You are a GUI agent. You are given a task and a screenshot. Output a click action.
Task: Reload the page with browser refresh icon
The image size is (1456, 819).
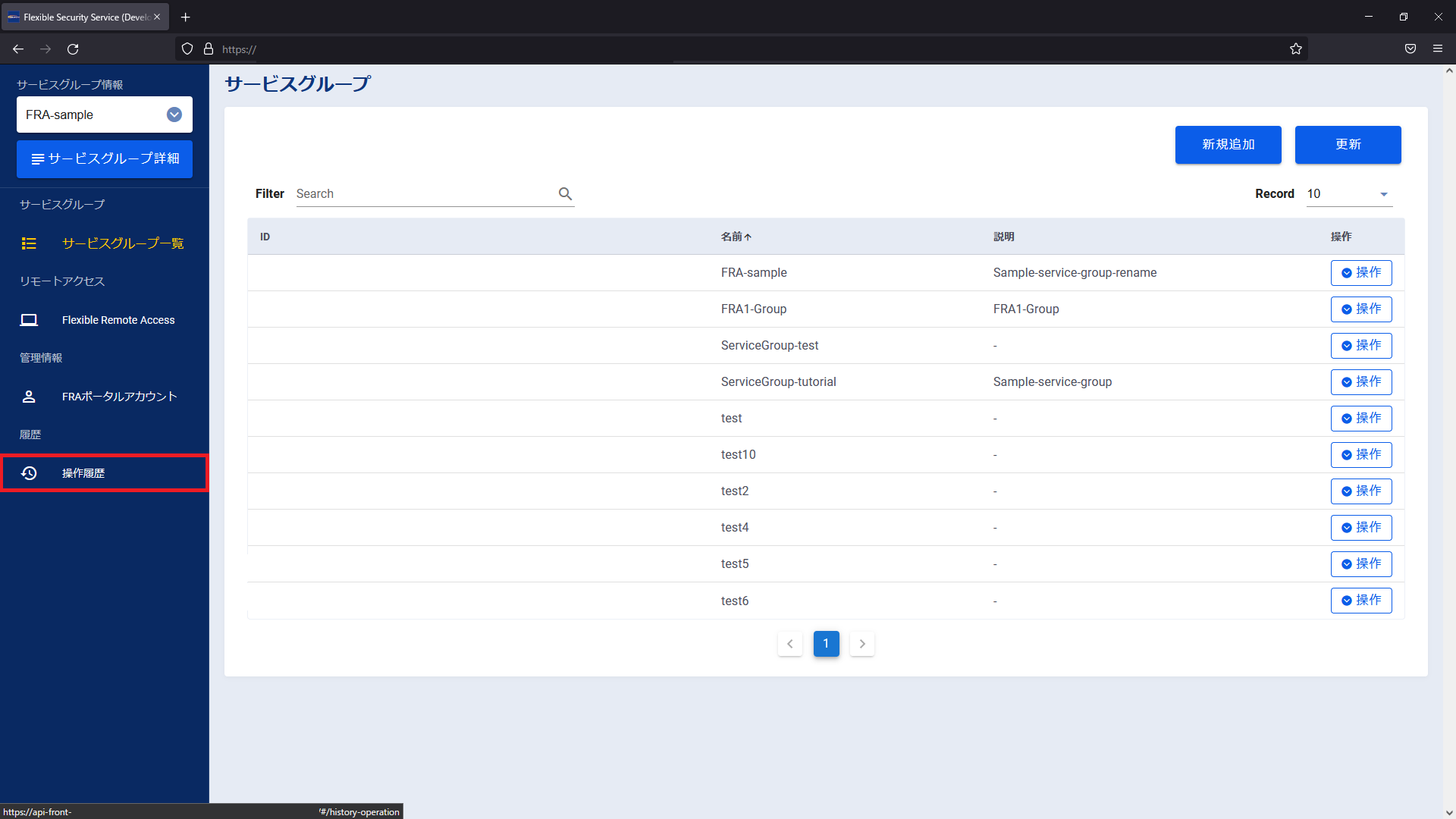point(73,49)
